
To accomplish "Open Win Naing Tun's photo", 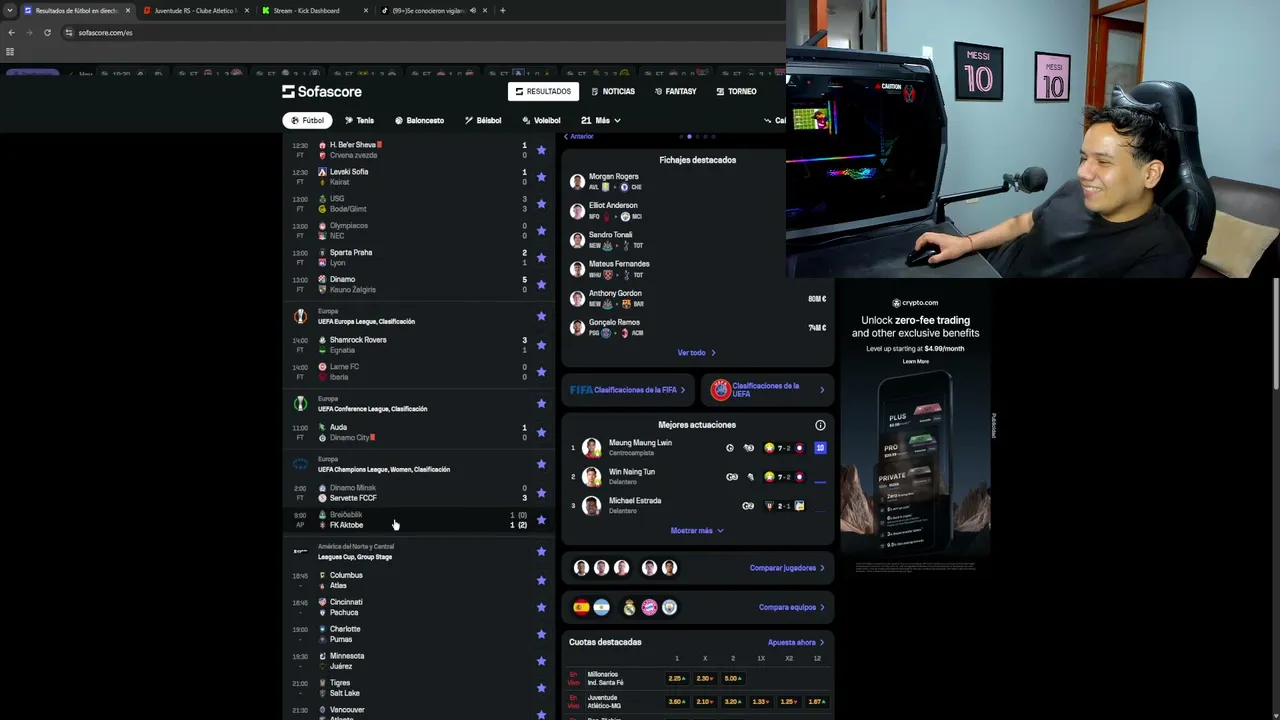I will [x=592, y=477].
